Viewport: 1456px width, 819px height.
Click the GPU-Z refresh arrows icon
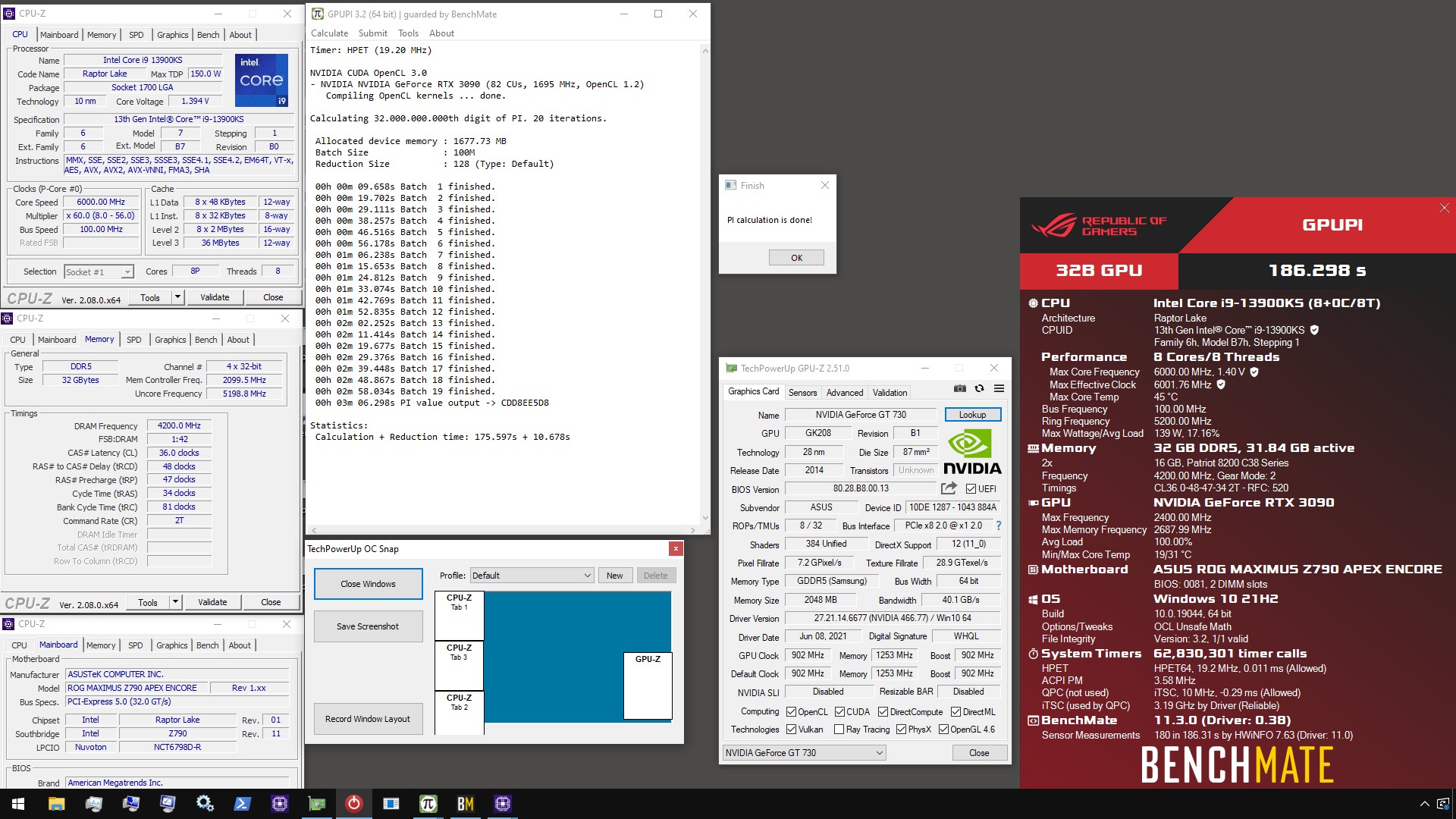pyautogui.click(x=980, y=388)
